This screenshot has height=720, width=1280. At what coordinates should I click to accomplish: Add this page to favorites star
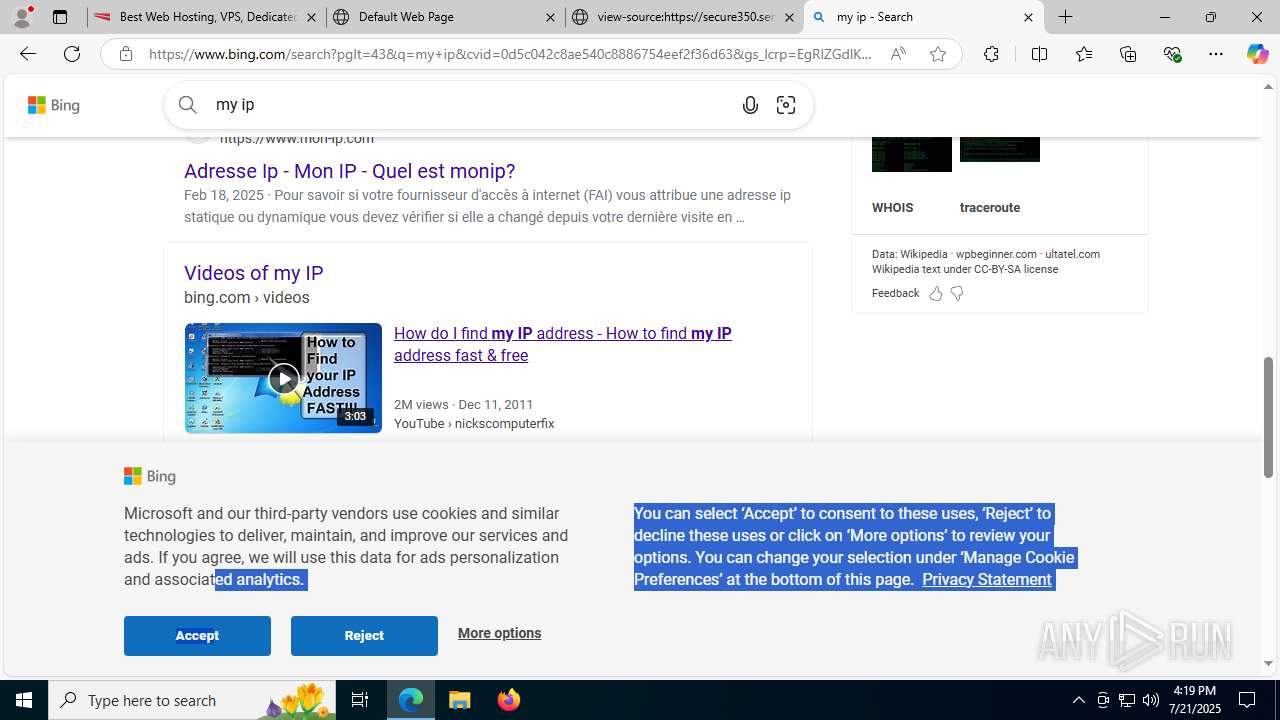click(x=938, y=54)
